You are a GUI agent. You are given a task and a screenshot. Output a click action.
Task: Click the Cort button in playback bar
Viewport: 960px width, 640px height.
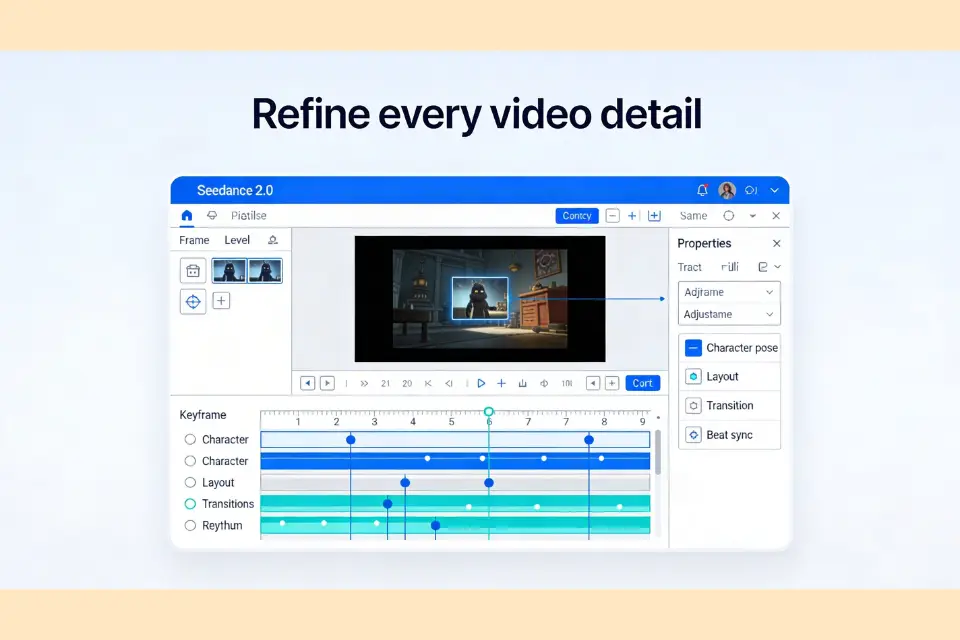642,383
